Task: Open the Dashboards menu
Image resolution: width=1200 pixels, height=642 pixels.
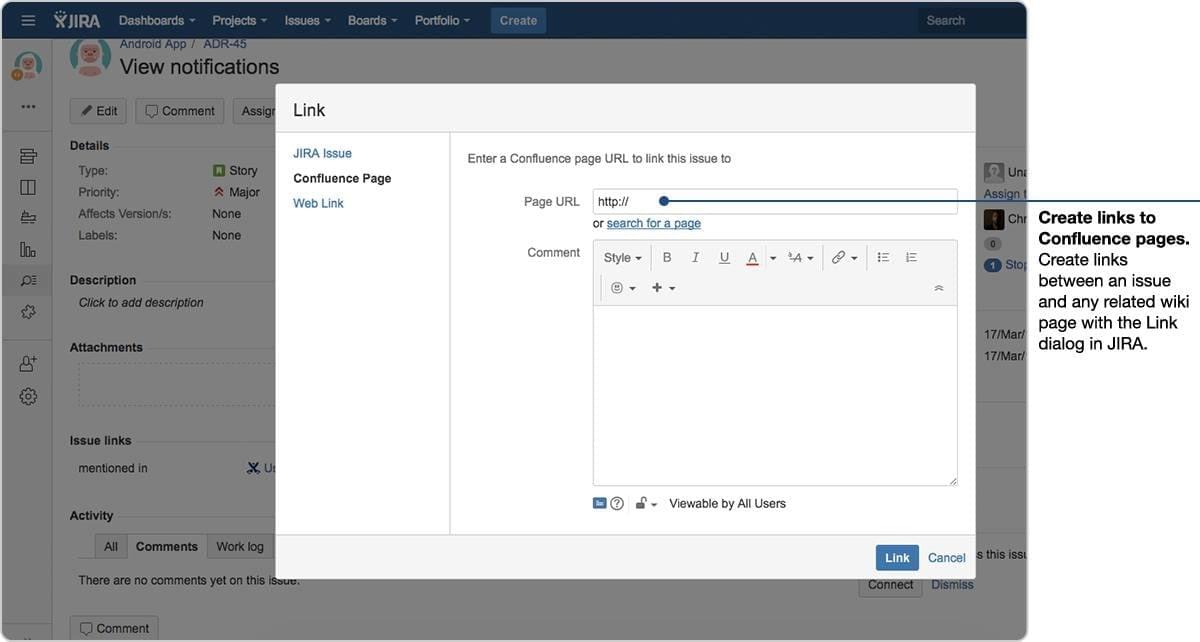Action: 157,20
